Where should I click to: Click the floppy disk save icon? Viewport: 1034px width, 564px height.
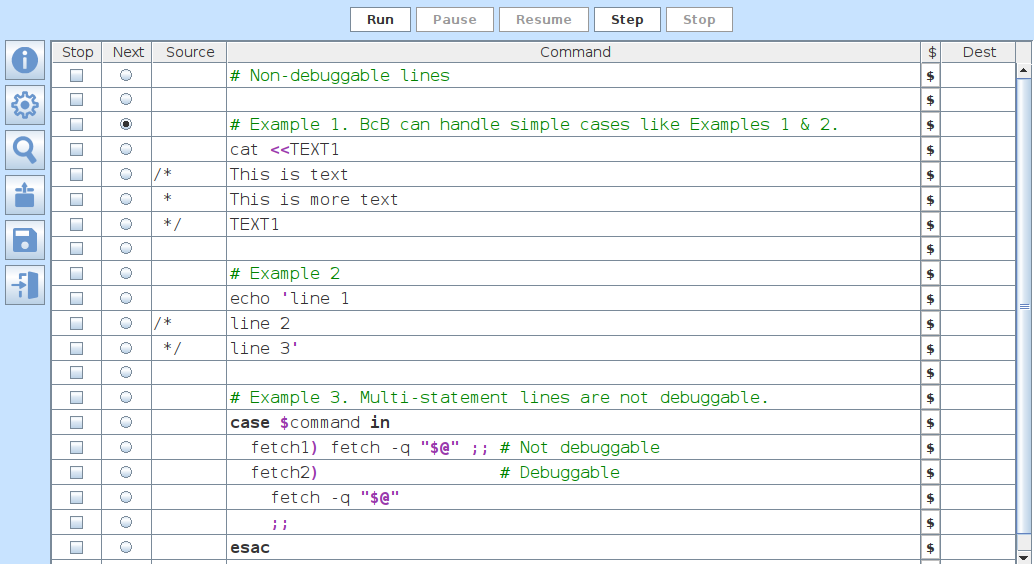point(25,239)
